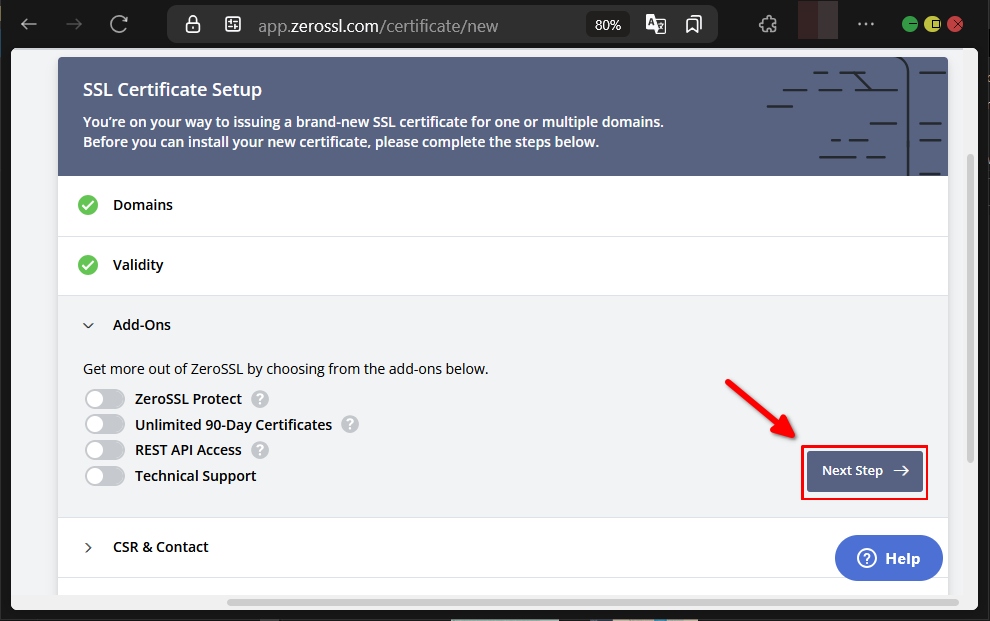Open the CSR & Contact step title

pyautogui.click(x=160, y=547)
